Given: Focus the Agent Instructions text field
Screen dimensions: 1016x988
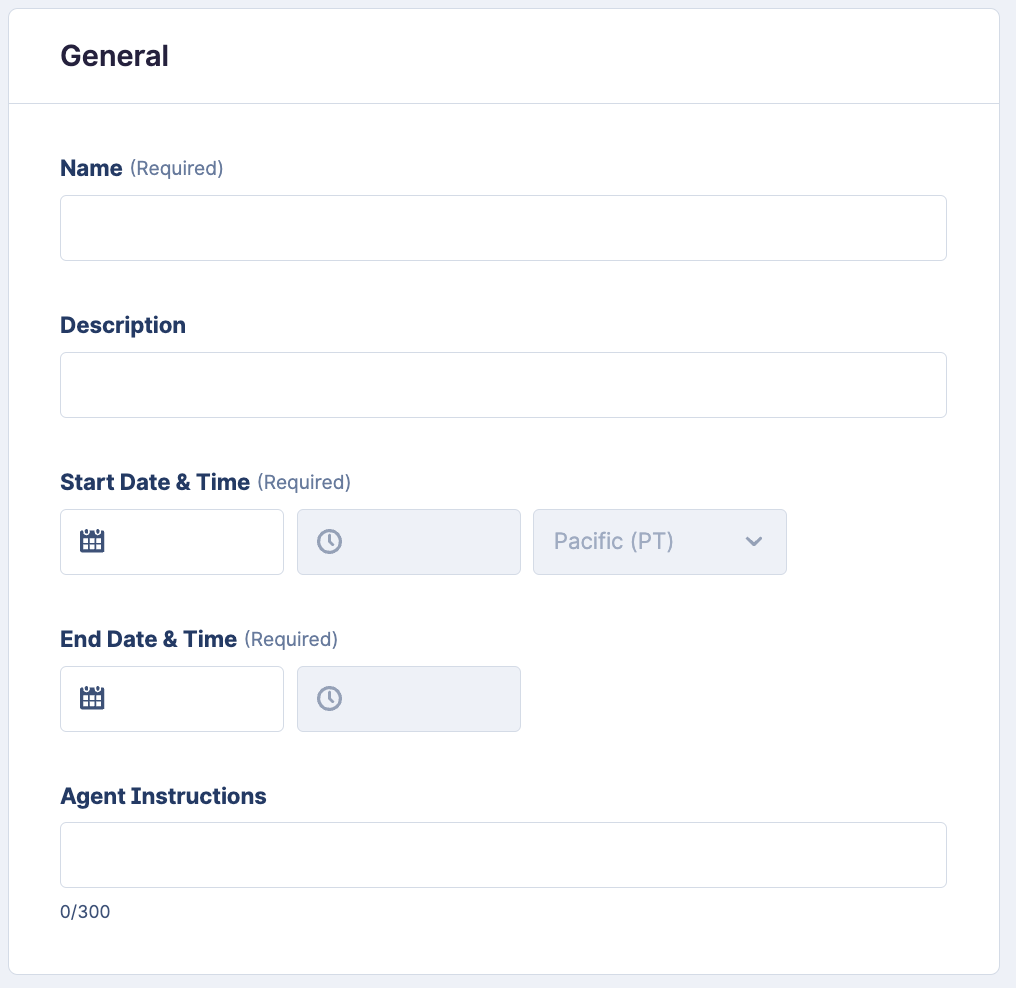Looking at the screenshot, I should click(x=503, y=855).
